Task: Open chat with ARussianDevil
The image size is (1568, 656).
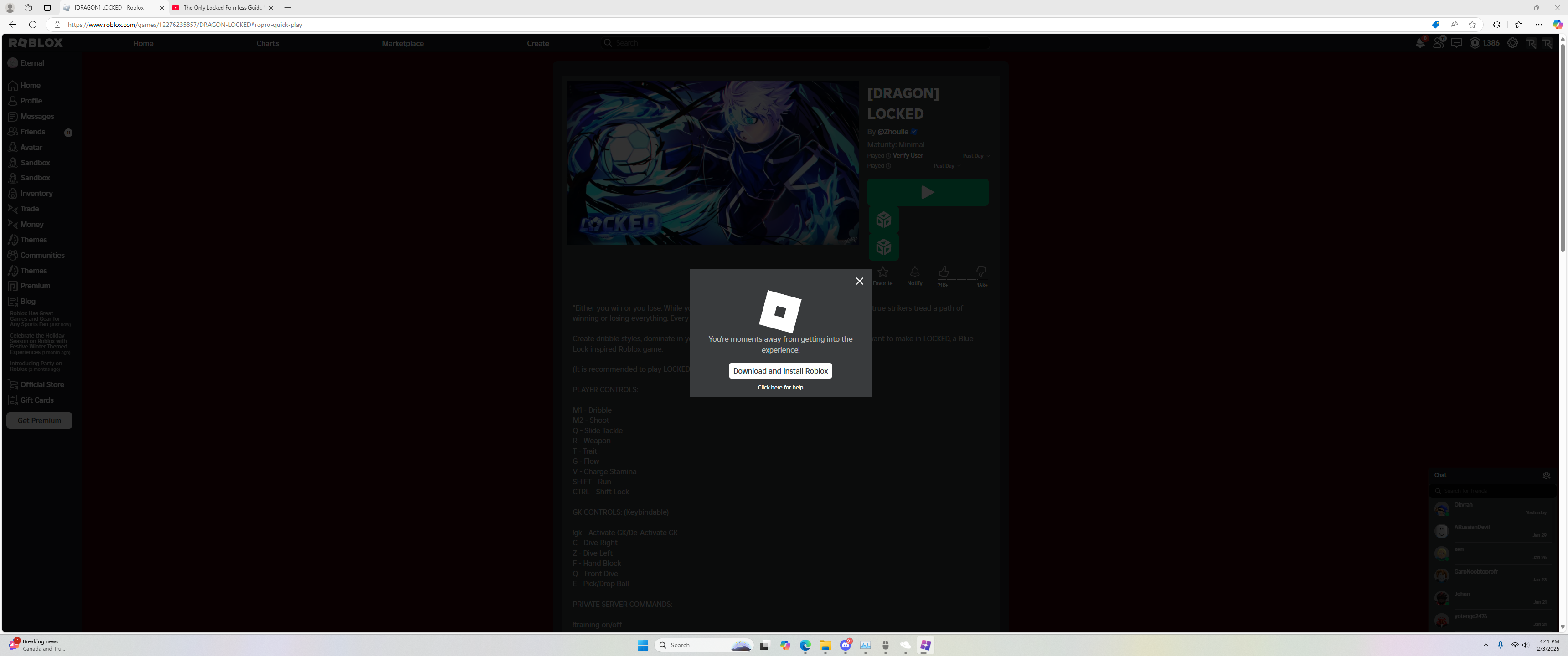Action: point(1492,531)
